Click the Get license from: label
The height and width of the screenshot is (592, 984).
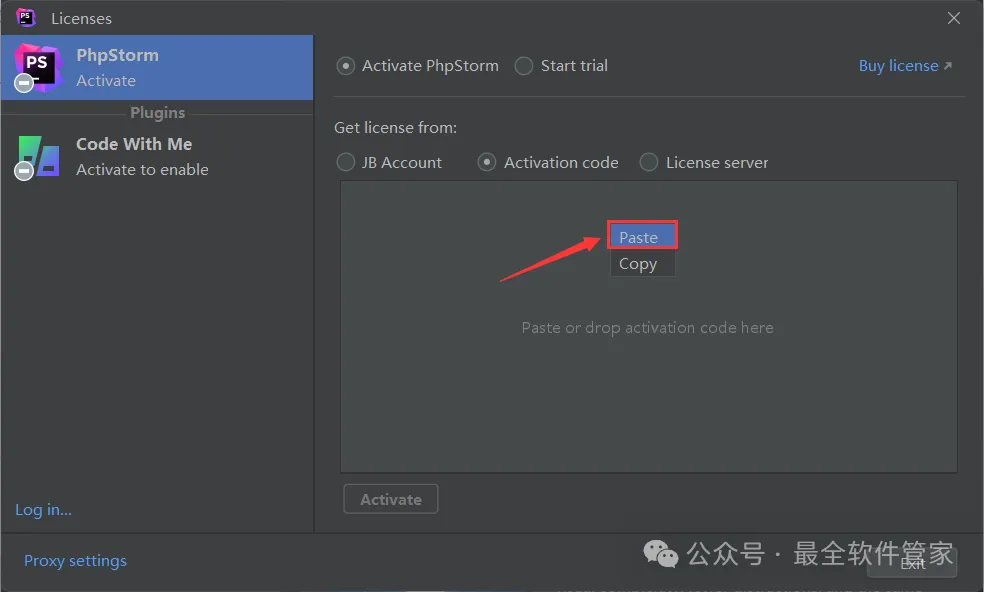click(x=395, y=127)
